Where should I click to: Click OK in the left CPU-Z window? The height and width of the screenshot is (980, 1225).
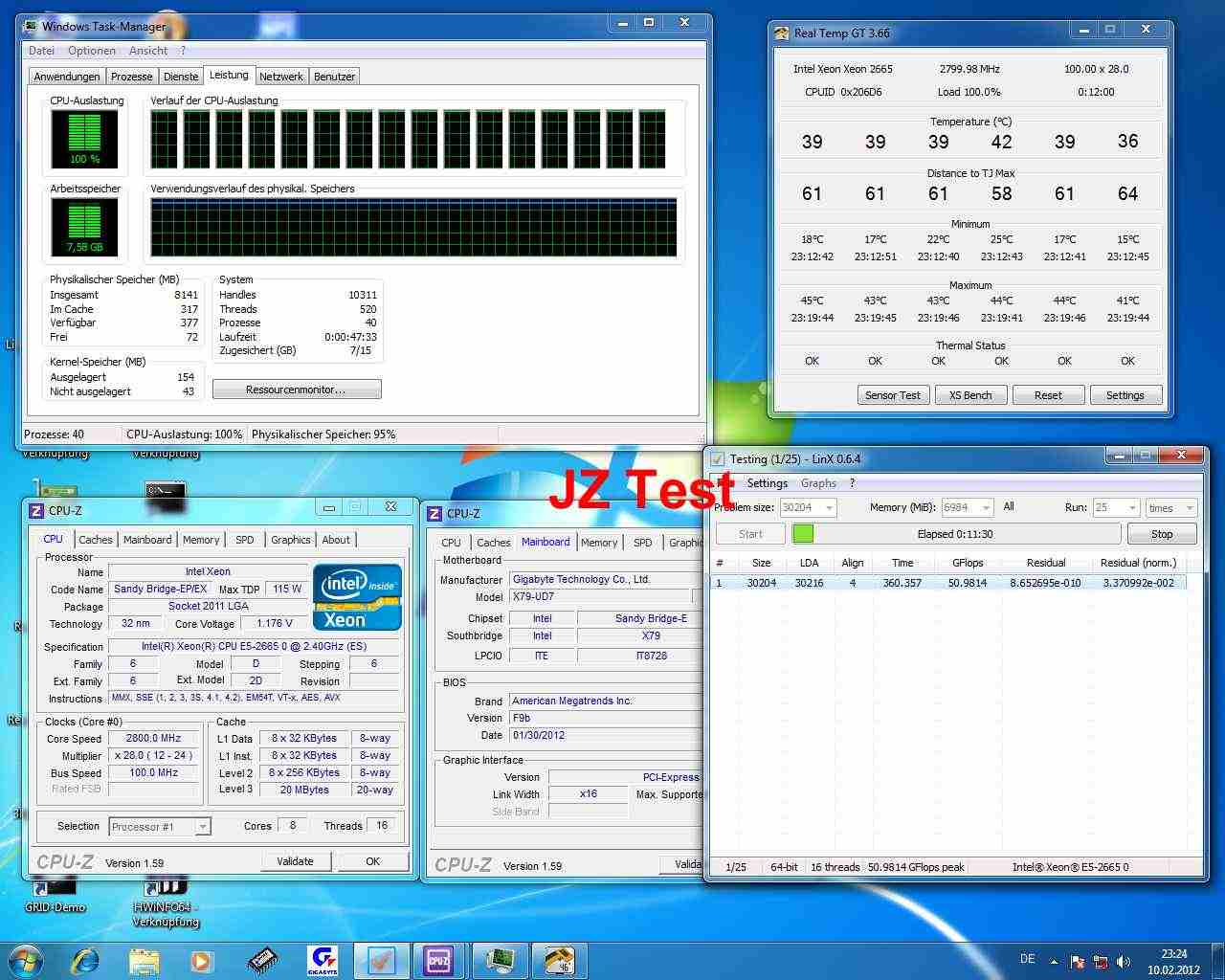[x=373, y=861]
